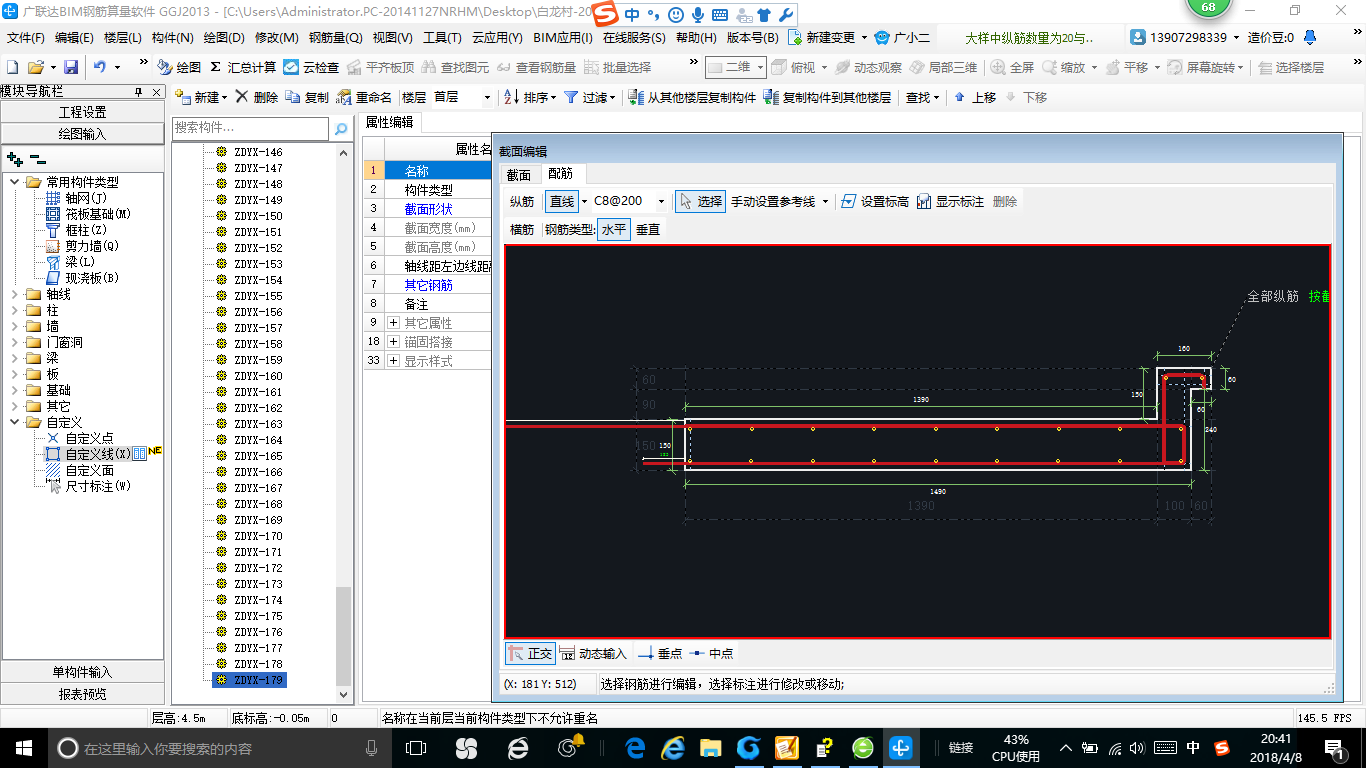Click 重命名 rename icon
The image size is (1366, 768).
364,97
